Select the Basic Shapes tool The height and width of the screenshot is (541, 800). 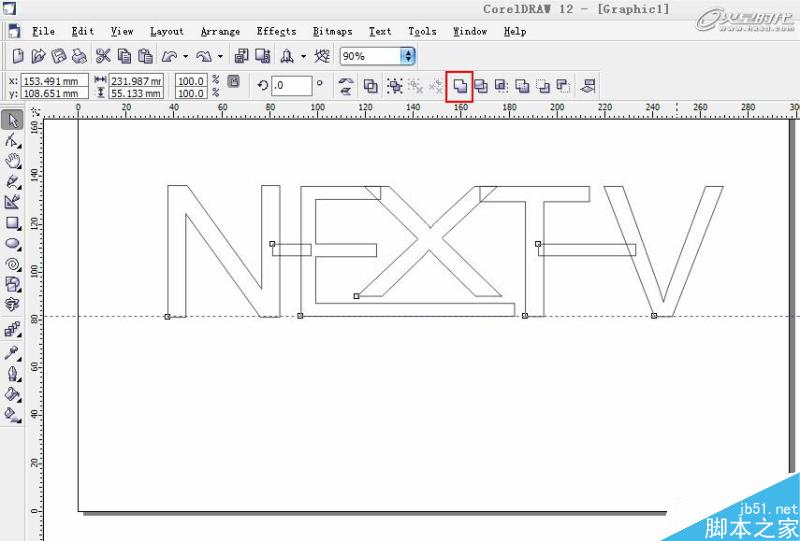tap(12, 284)
